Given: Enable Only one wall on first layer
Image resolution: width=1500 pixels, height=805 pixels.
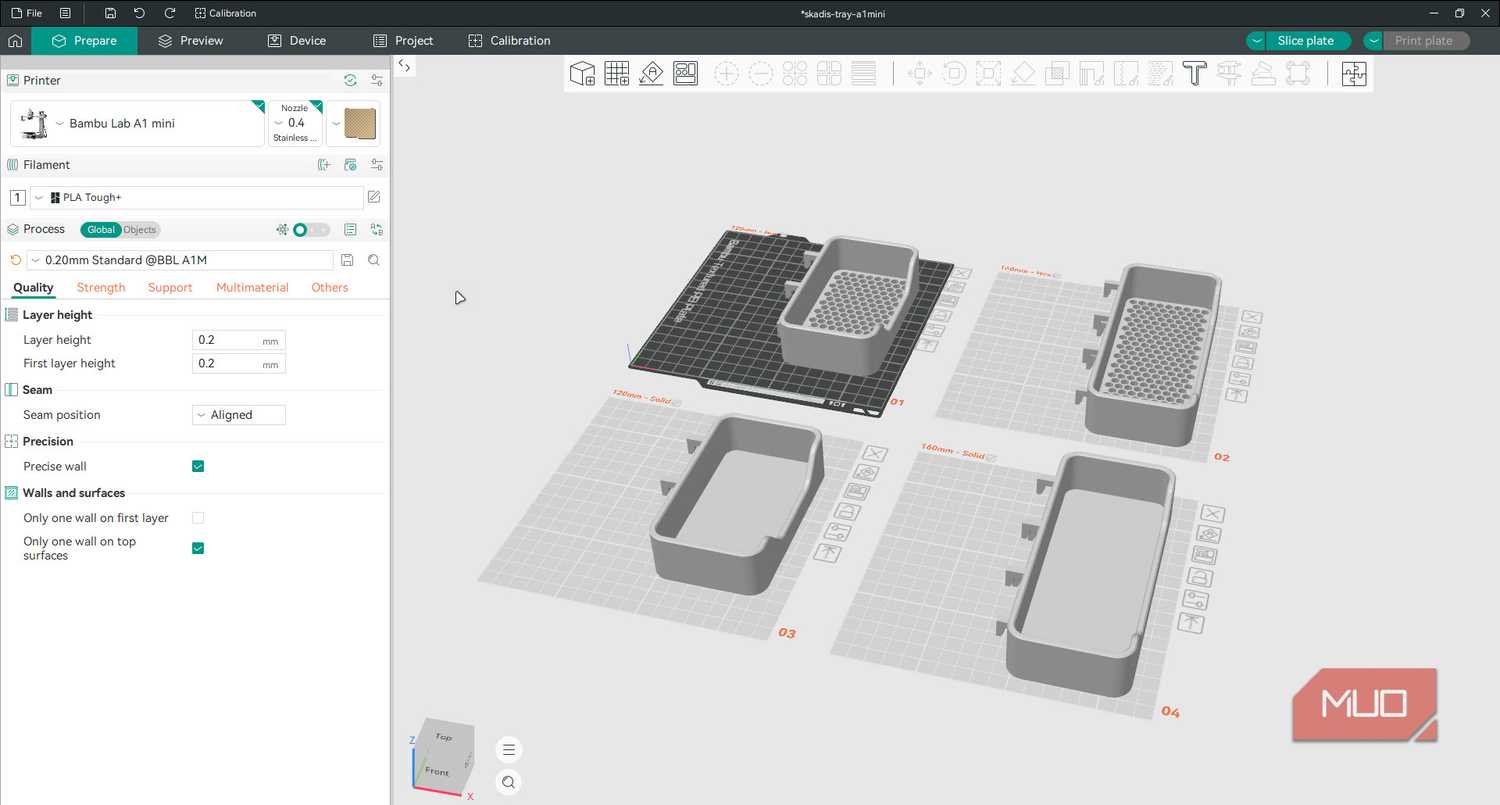Looking at the screenshot, I should click(x=198, y=518).
